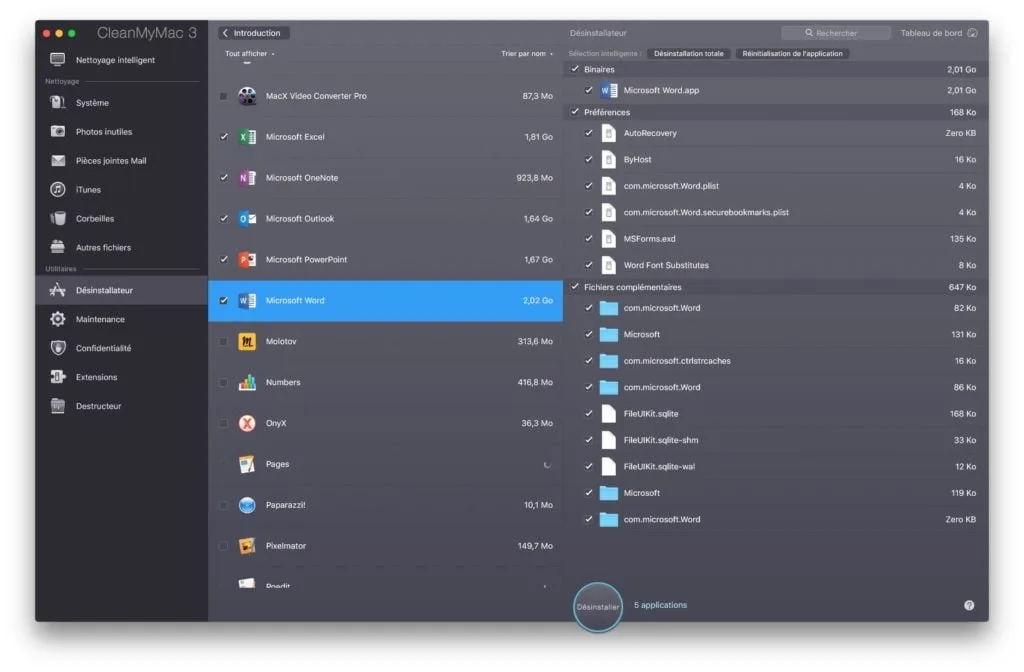Click the Numbers app icon
1024x672 pixels.
pos(247,382)
